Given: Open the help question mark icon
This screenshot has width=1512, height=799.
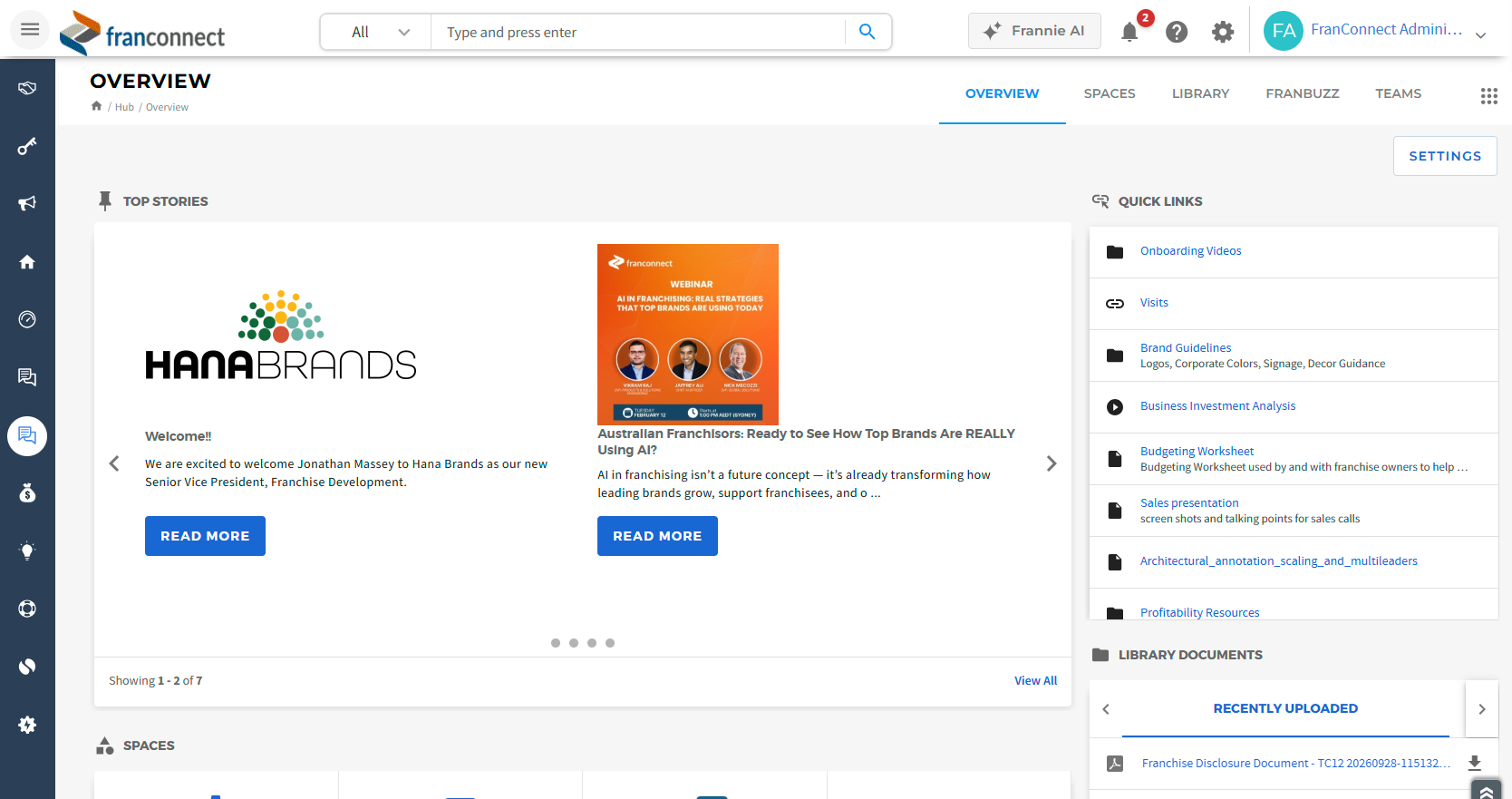Looking at the screenshot, I should point(1177,32).
